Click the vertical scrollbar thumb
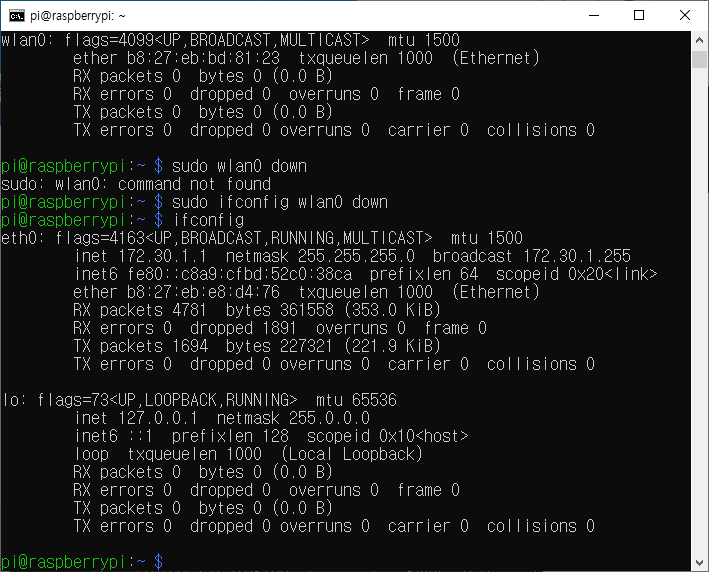Screen dimensions: 709x572 click(699, 59)
